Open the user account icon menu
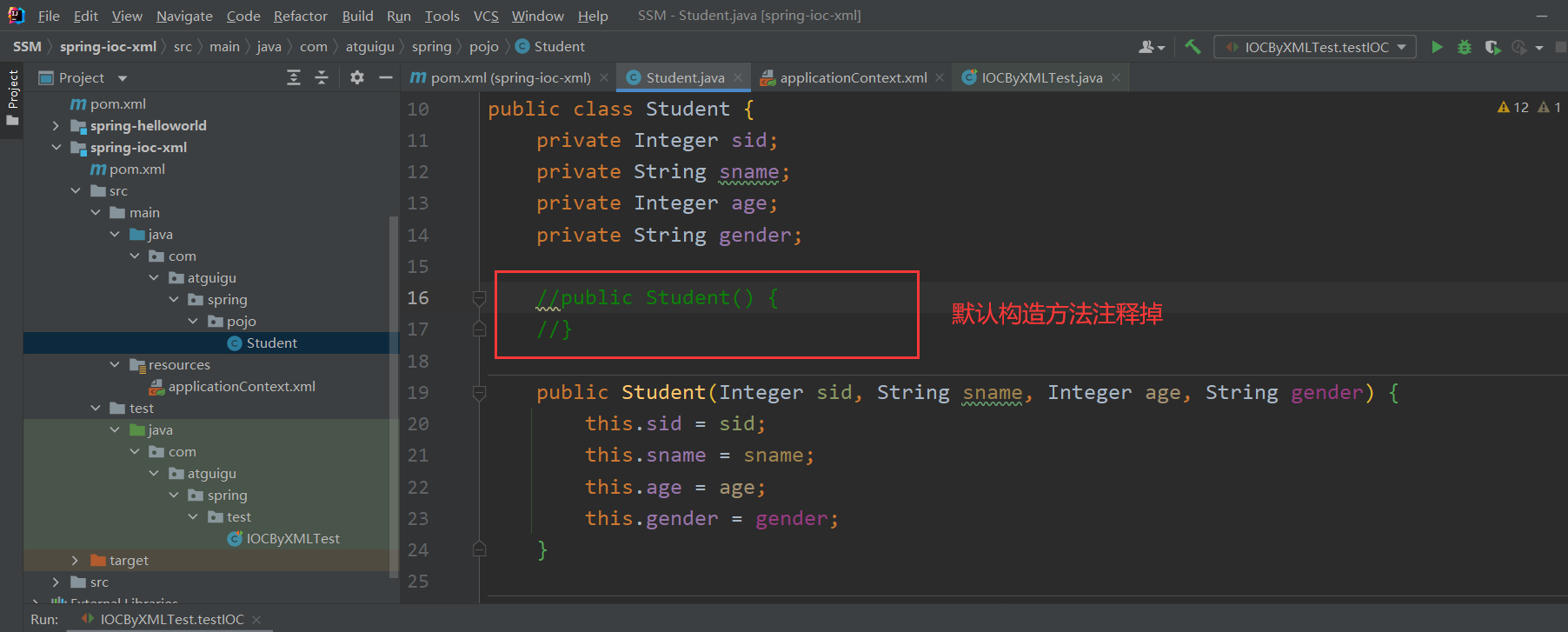 tap(1152, 47)
